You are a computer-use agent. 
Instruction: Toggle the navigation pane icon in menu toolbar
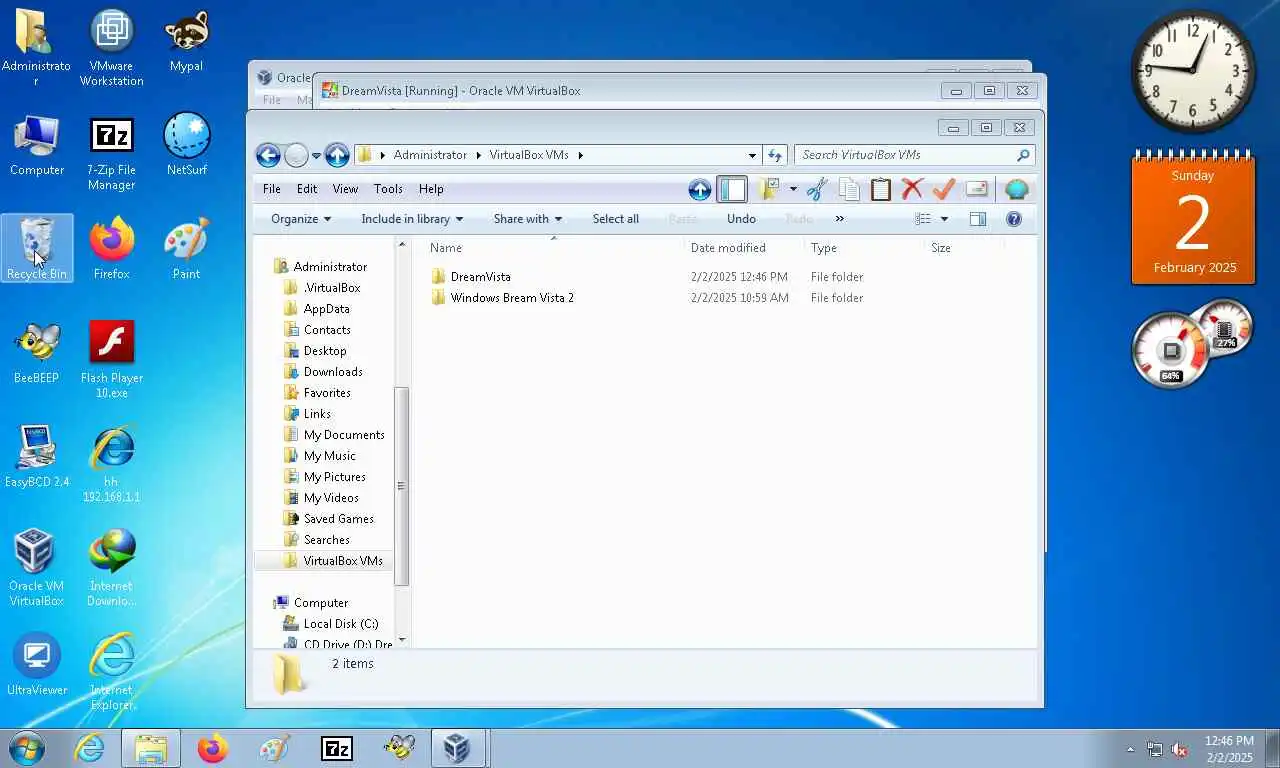click(732, 189)
